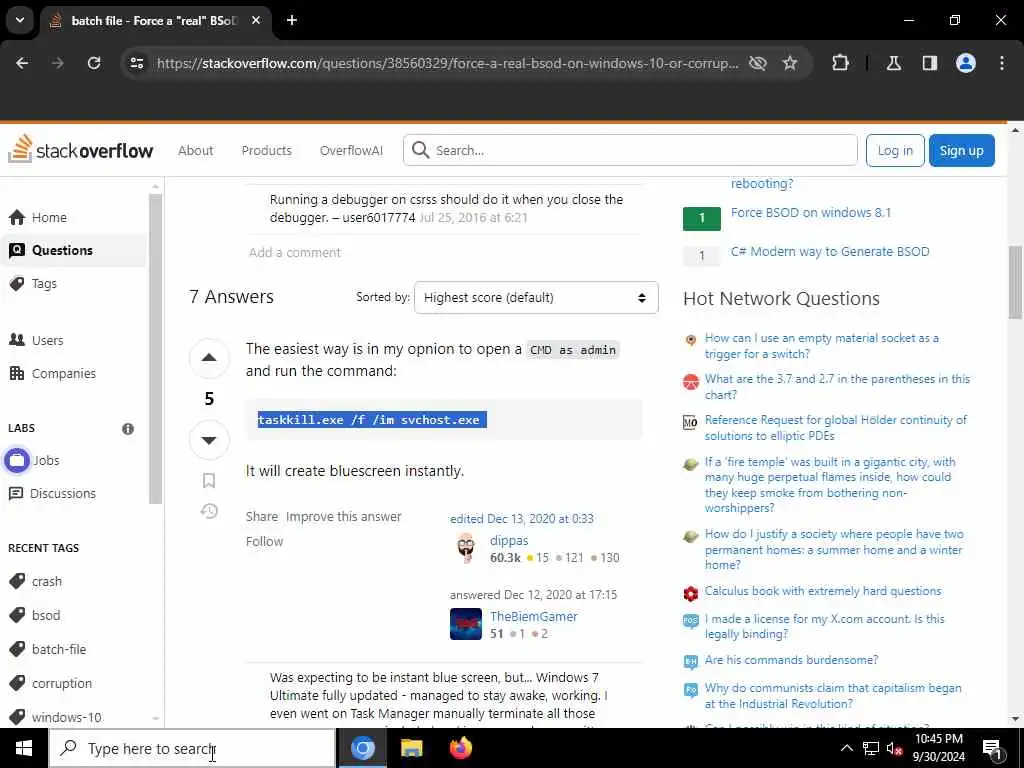Toggle the browser side panel
1024x768 pixels.
(930, 63)
